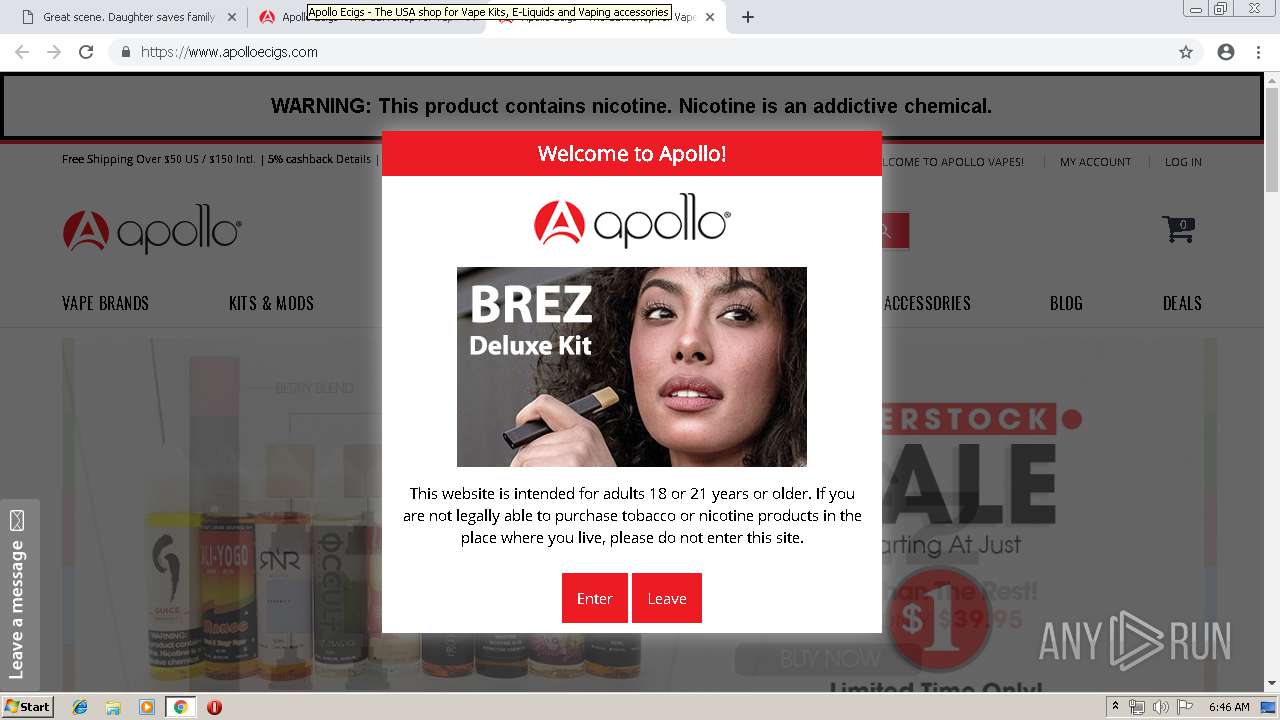Open the Leave a message chat widget
1280x720 pixels.
(19, 595)
